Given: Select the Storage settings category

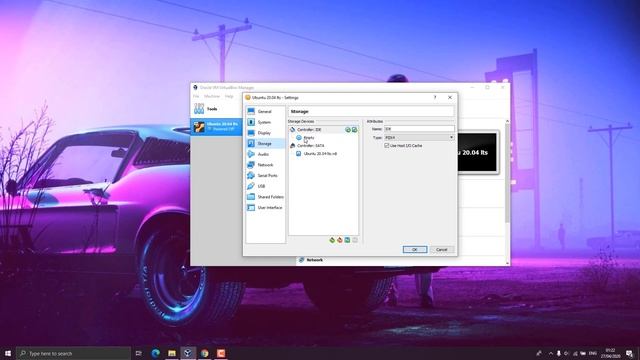Looking at the screenshot, I should click(x=265, y=143).
